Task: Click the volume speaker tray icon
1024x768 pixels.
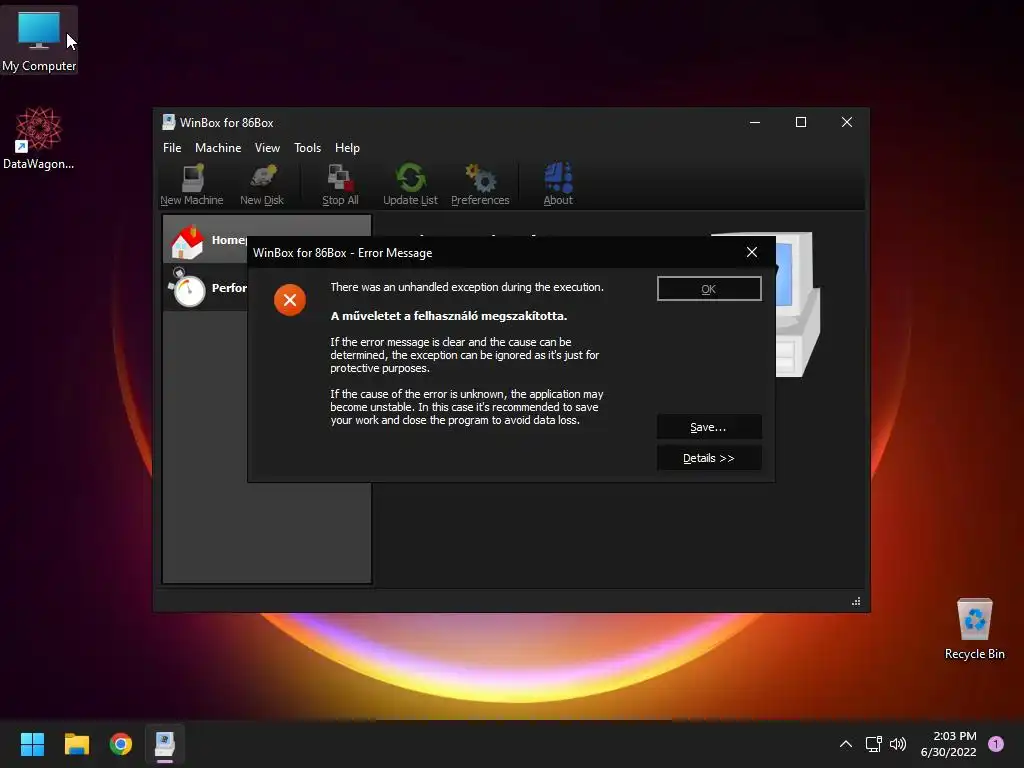Action: tap(898, 744)
